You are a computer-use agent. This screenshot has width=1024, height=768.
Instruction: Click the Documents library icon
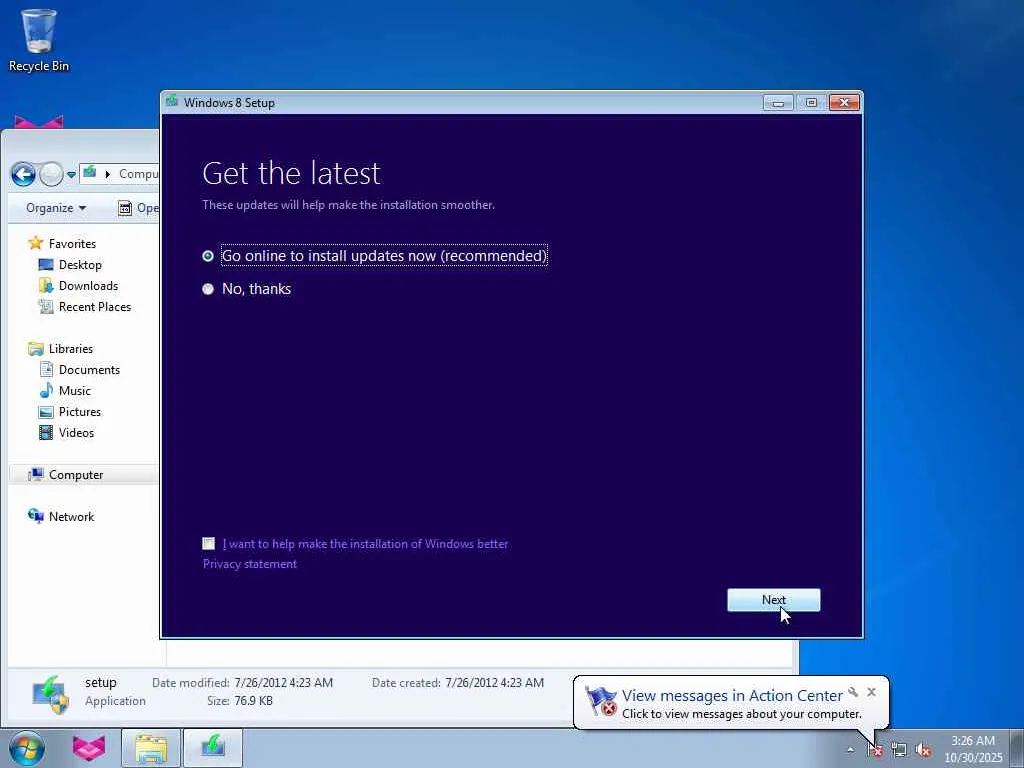pyautogui.click(x=46, y=370)
